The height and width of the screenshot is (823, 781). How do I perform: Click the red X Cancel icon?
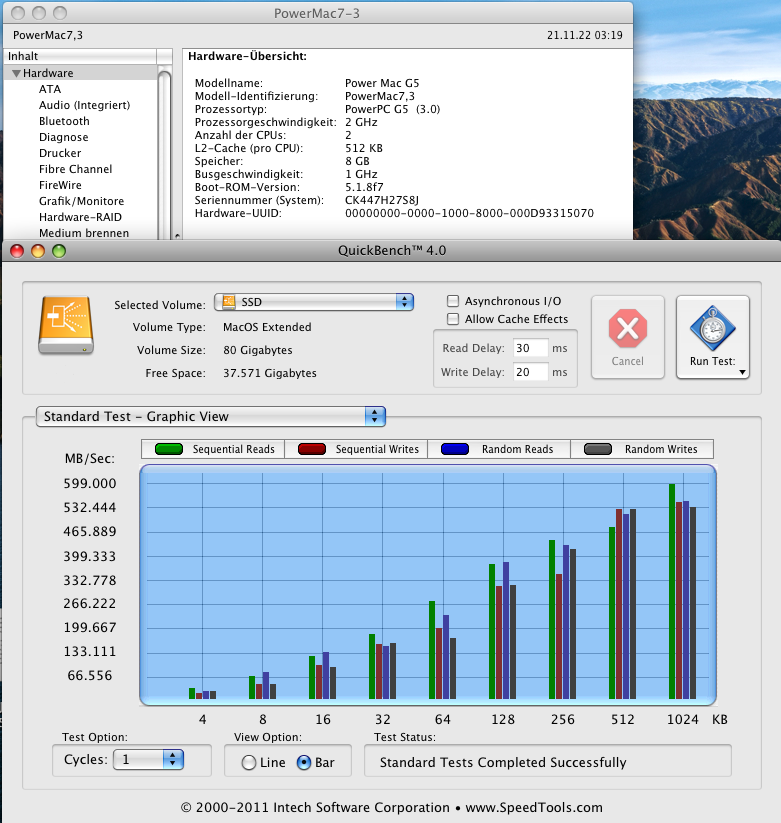[628, 329]
